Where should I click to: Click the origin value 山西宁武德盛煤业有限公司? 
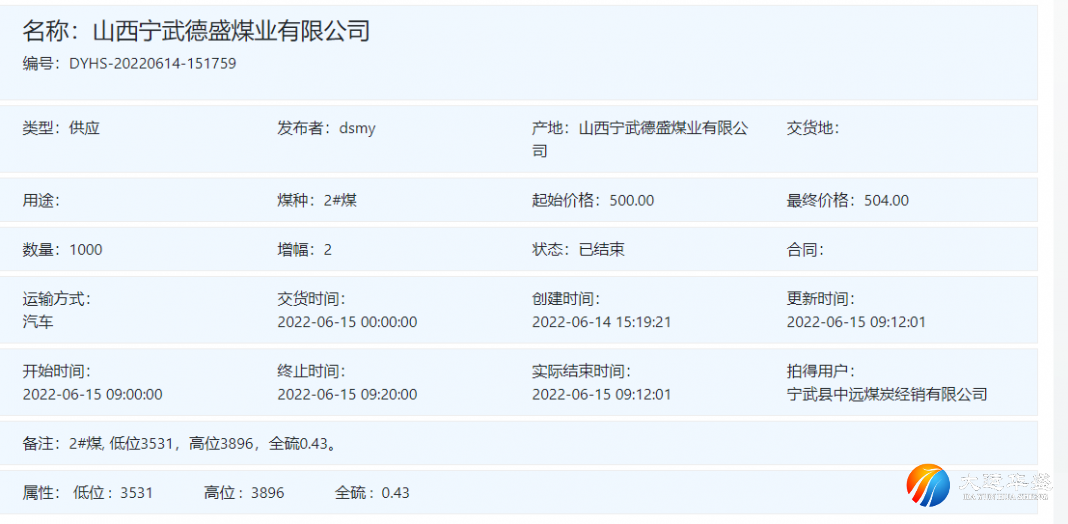coord(663,128)
